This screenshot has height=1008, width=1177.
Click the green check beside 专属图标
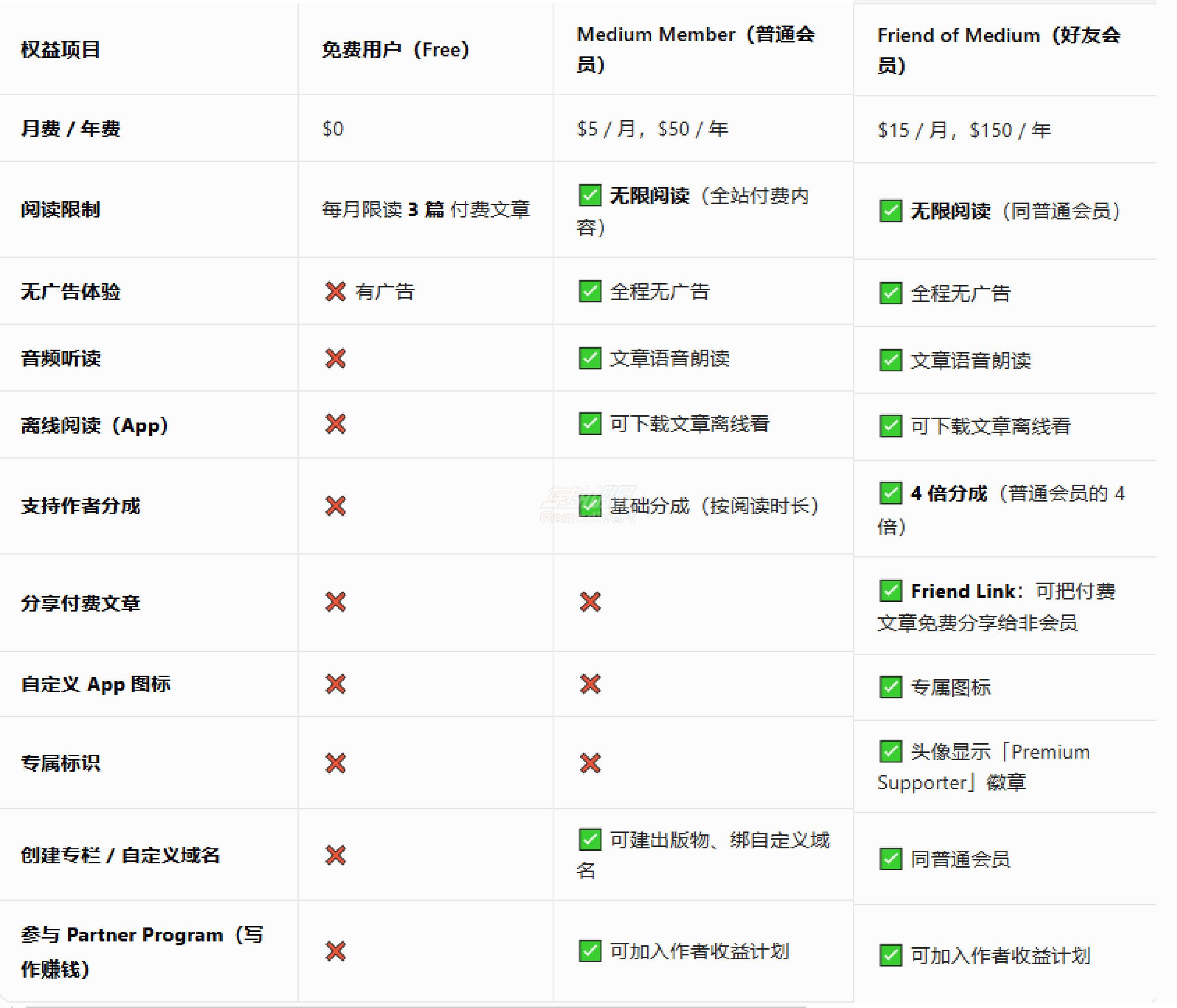pyautogui.click(x=891, y=687)
